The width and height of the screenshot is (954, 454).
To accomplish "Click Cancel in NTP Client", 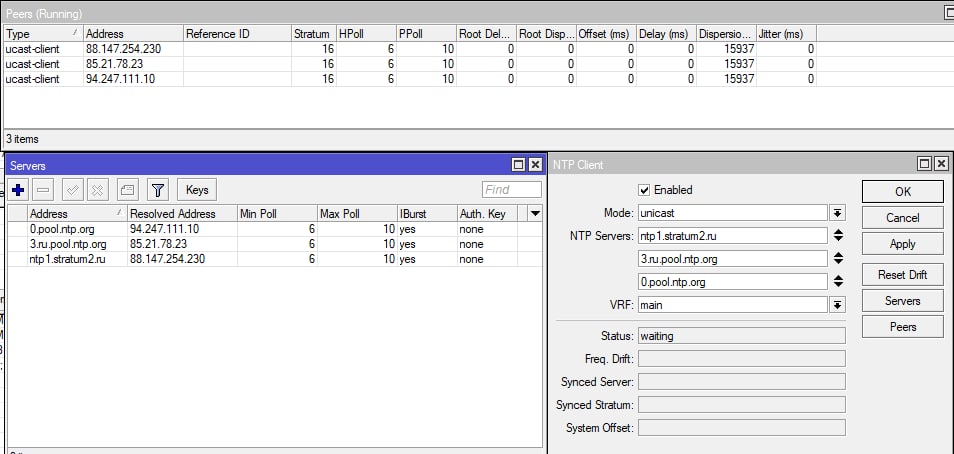I will point(903,218).
